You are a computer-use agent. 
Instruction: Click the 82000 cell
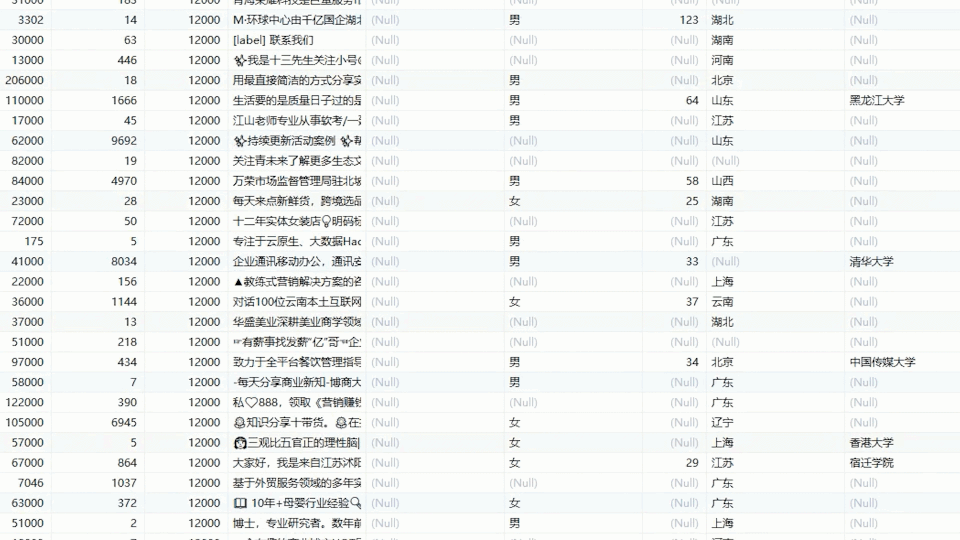tap(28, 161)
